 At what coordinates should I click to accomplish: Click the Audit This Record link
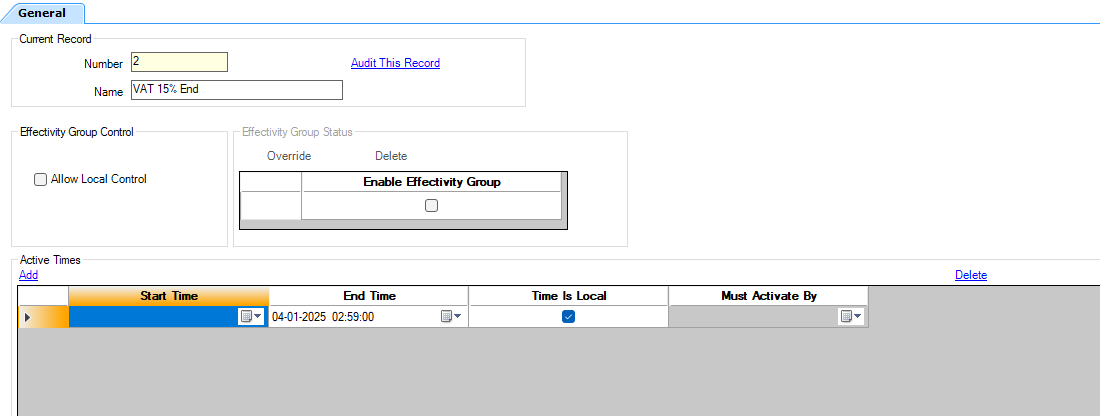[x=395, y=63]
